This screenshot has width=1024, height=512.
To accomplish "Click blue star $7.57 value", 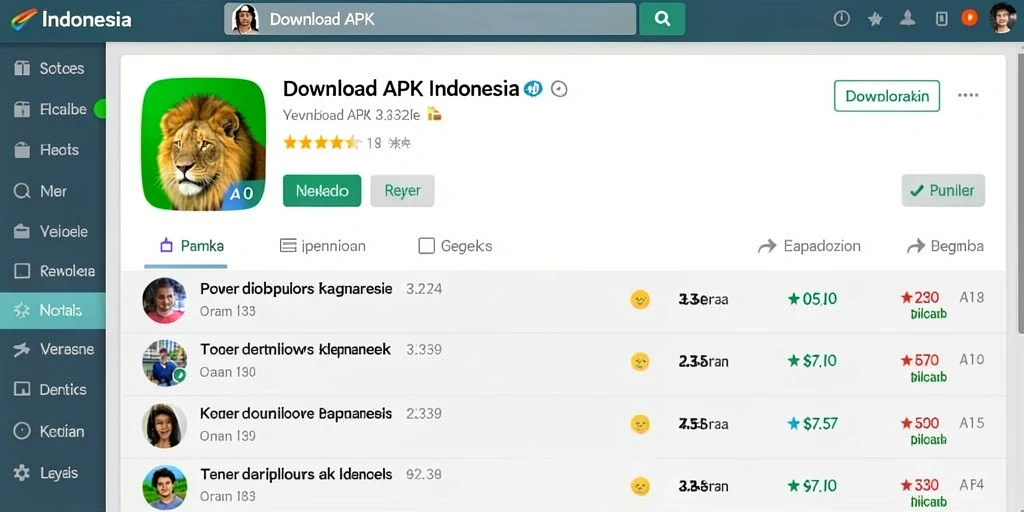I will pyautogui.click(x=812, y=424).
